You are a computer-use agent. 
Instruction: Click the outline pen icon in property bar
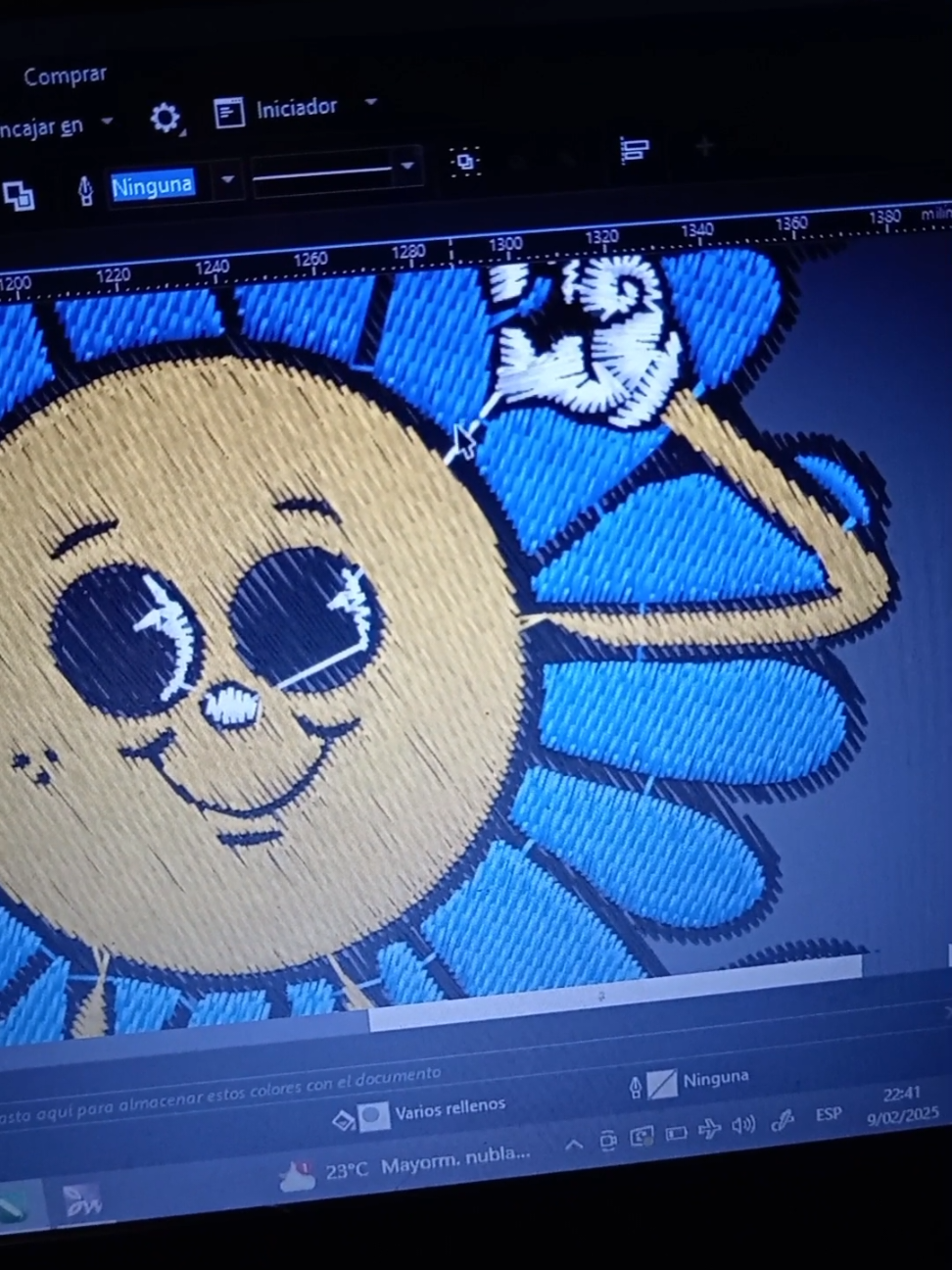pyautogui.click(x=86, y=189)
